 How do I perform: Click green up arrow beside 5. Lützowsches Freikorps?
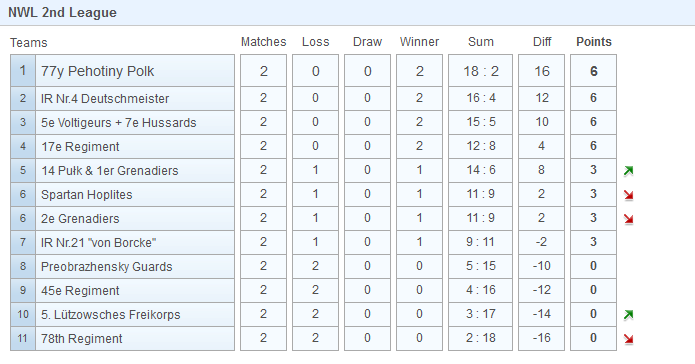[628, 315]
